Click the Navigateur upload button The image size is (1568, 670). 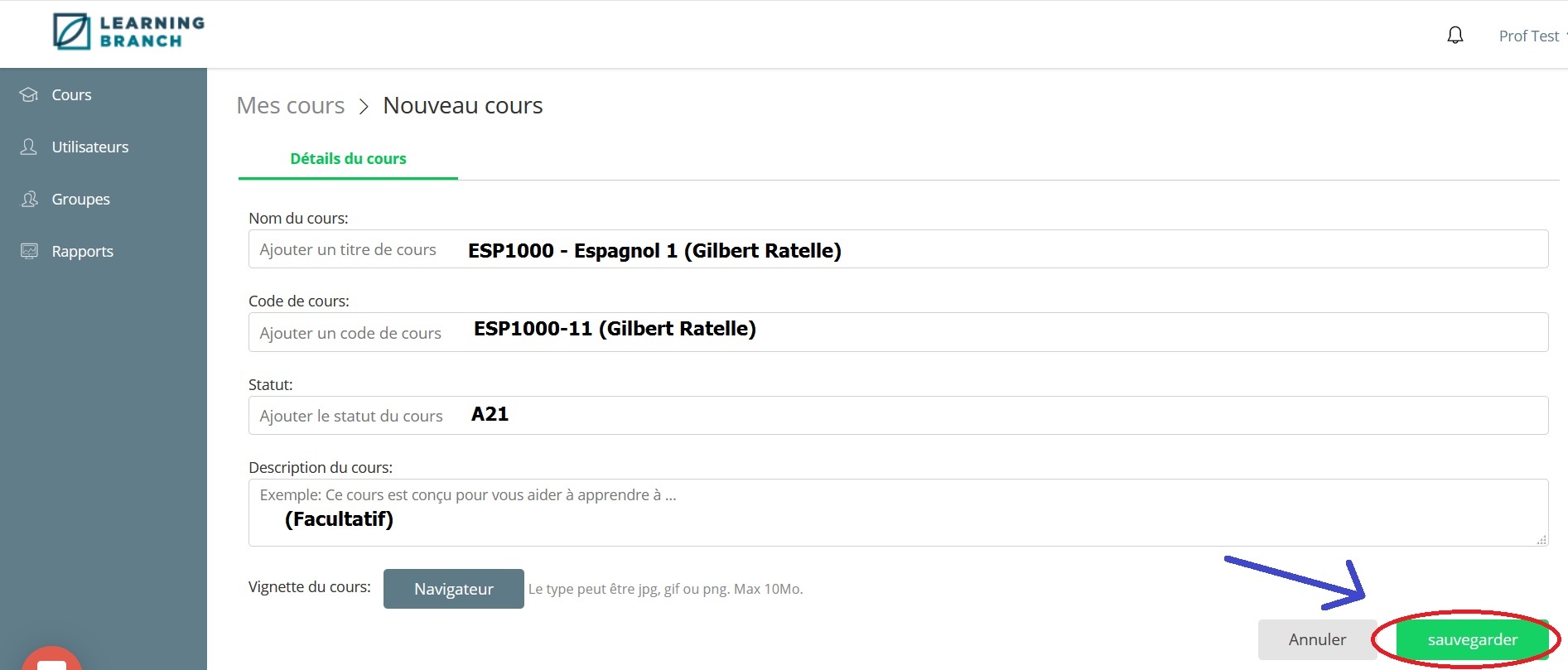coord(453,589)
